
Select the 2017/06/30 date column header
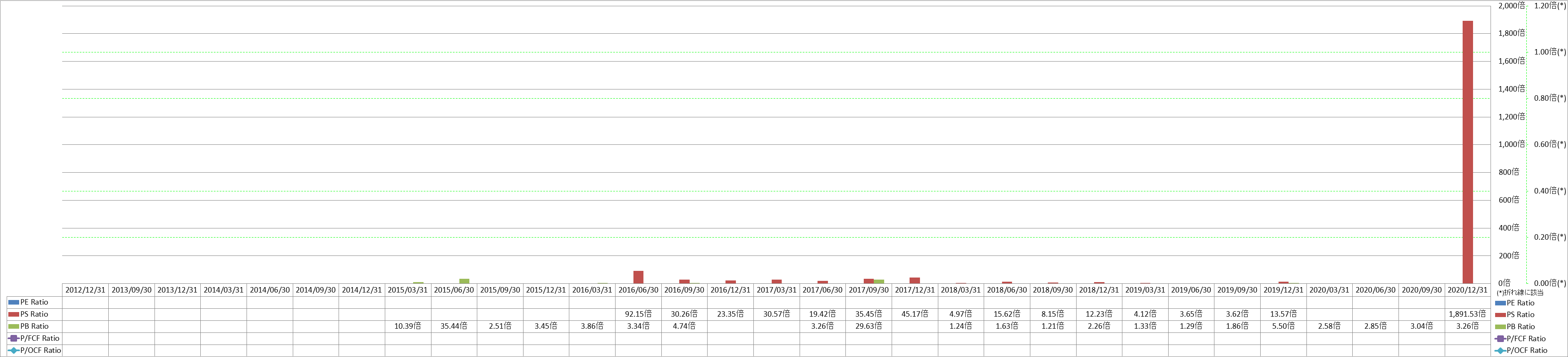tap(823, 290)
